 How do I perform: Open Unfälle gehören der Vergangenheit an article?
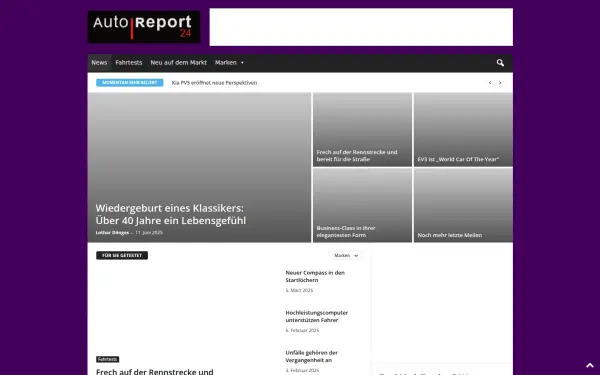pos(311,356)
